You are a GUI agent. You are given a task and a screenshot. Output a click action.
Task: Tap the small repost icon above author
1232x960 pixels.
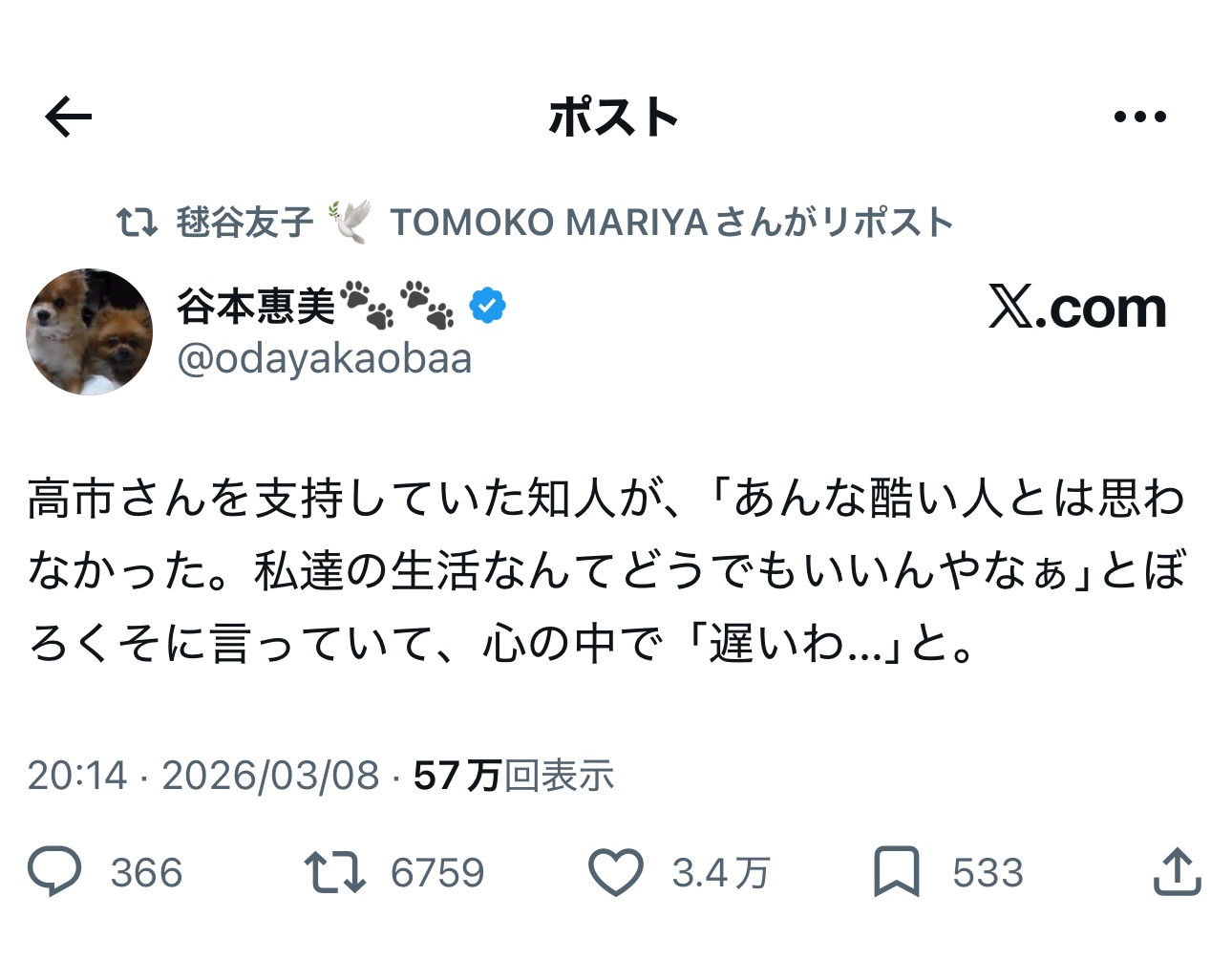[x=136, y=223]
